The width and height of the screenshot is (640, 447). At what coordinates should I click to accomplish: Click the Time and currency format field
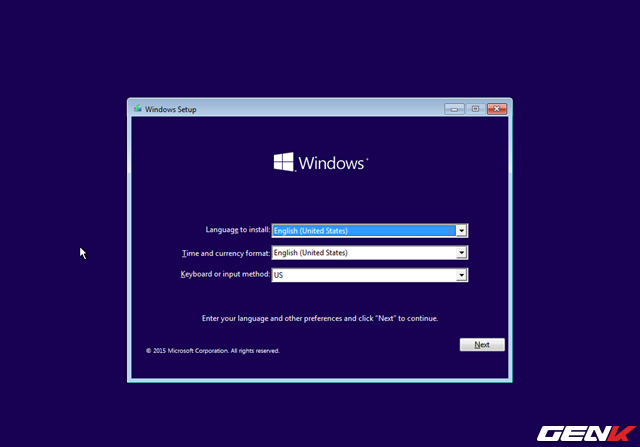(369, 253)
